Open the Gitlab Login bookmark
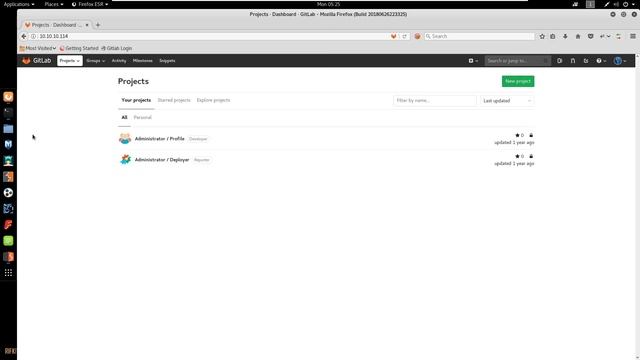Image resolution: width=640 pixels, height=360 pixels. (116, 48)
